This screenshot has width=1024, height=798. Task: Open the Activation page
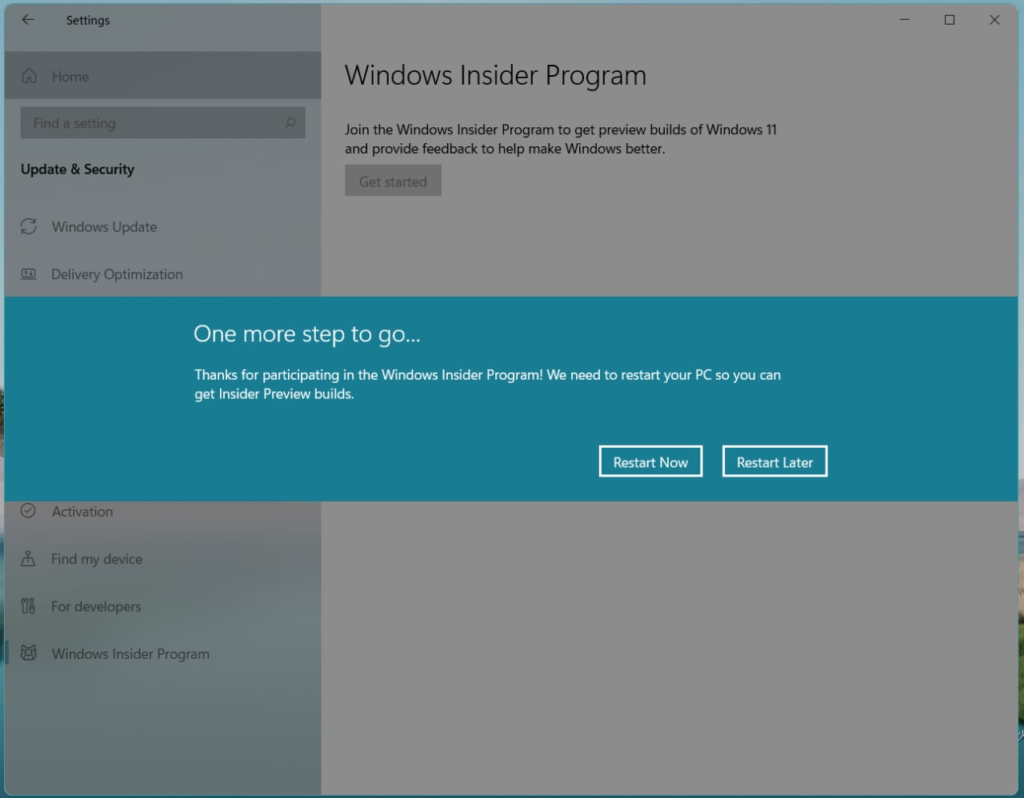tap(82, 511)
